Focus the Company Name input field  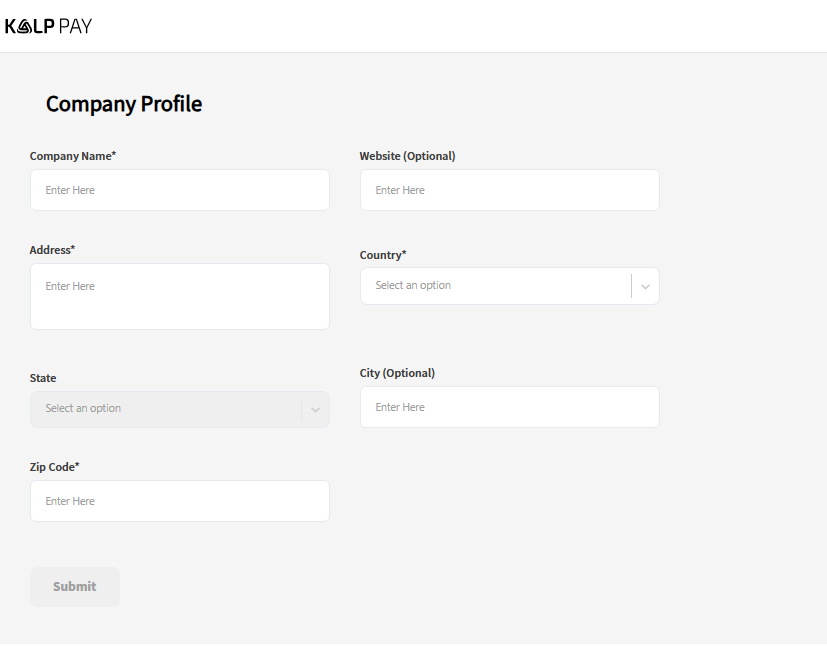click(180, 190)
